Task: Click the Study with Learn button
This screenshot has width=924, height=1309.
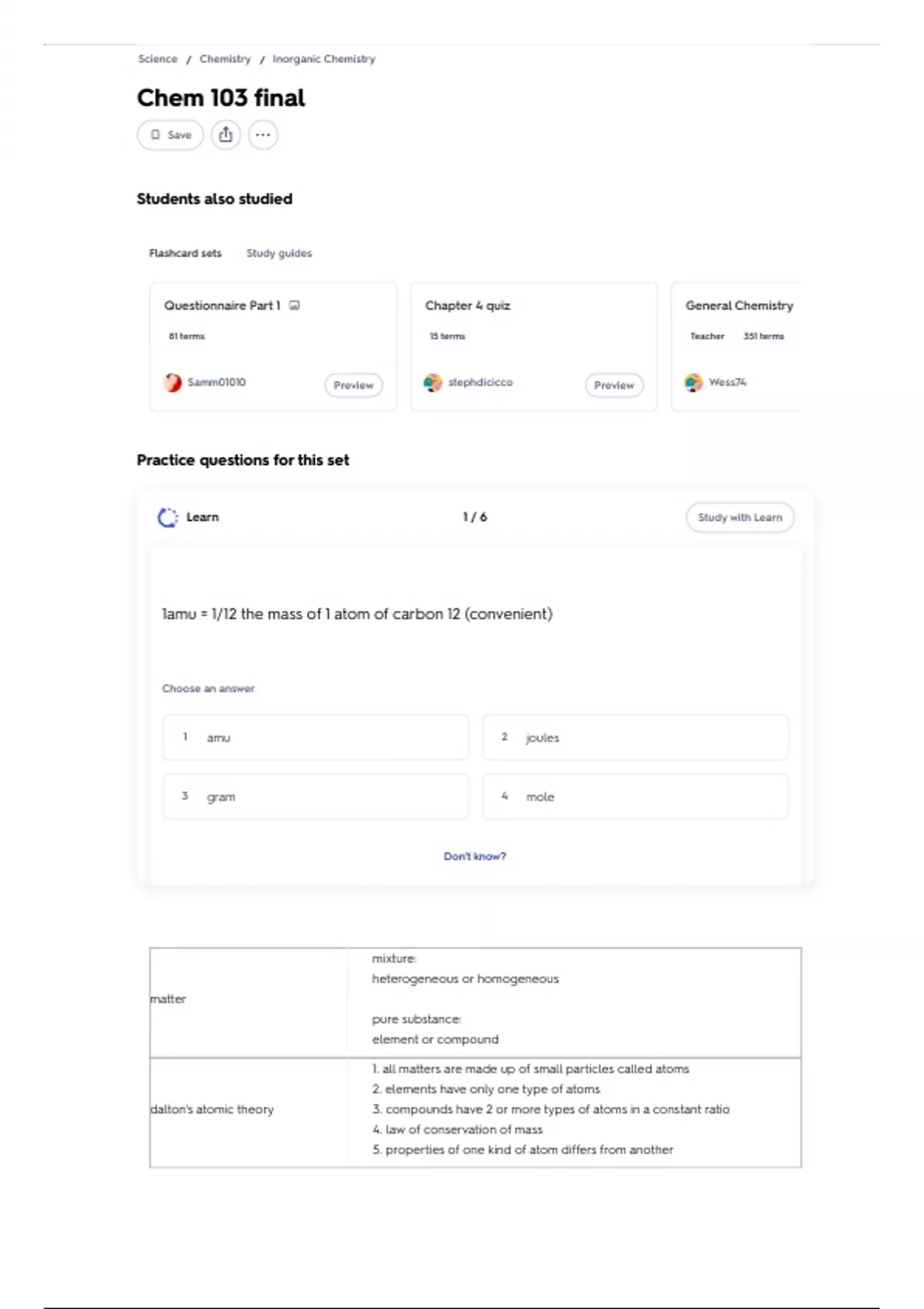Action: pyautogui.click(x=740, y=517)
